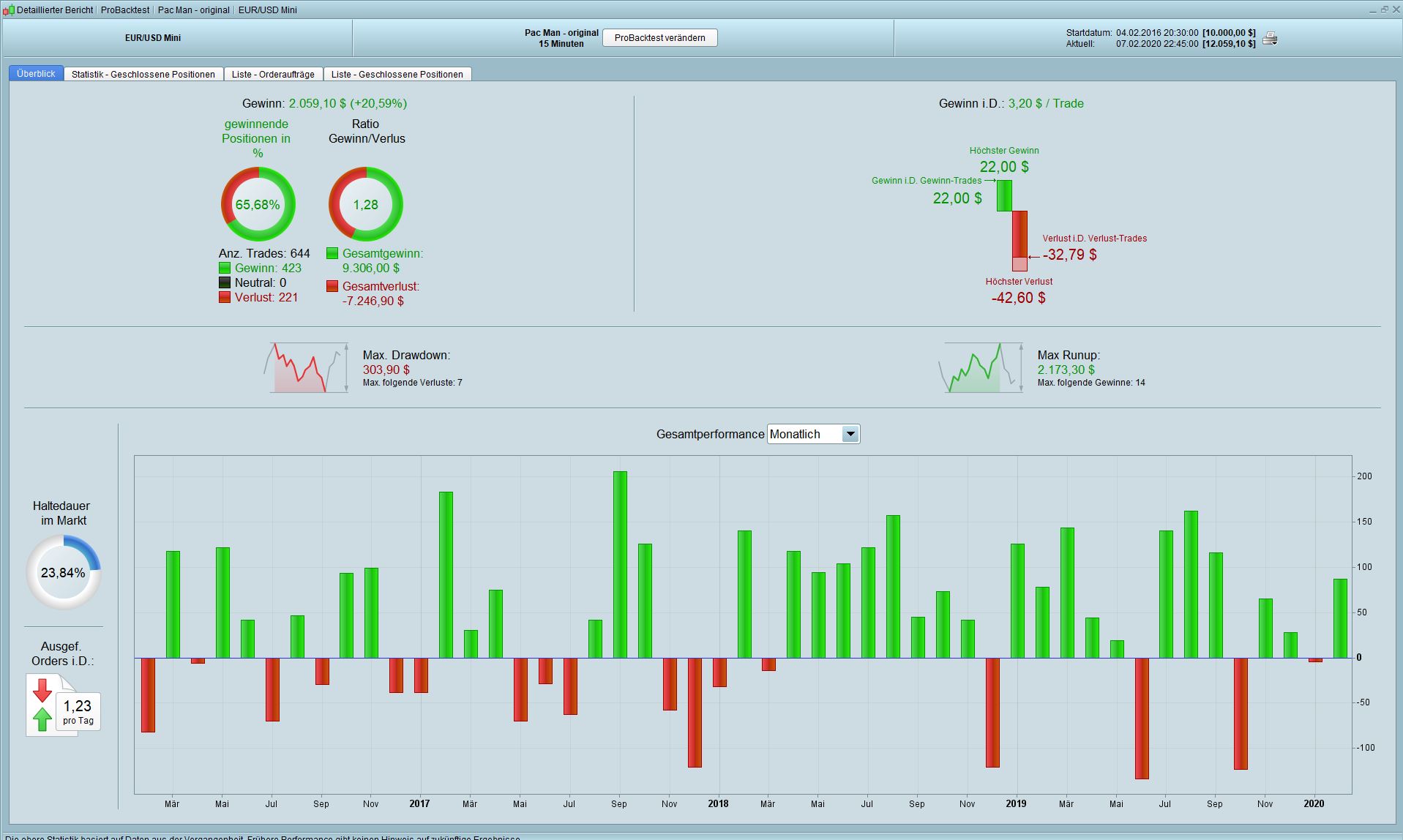
Task: Switch to Überblick tab
Action: (x=36, y=73)
